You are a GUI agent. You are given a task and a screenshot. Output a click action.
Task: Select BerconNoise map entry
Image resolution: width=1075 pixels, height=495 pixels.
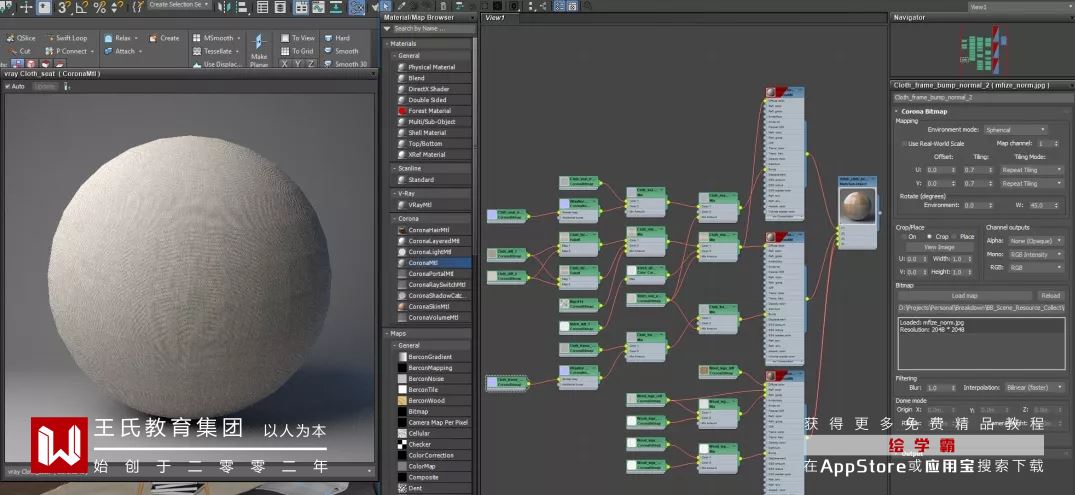tap(432, 378)
